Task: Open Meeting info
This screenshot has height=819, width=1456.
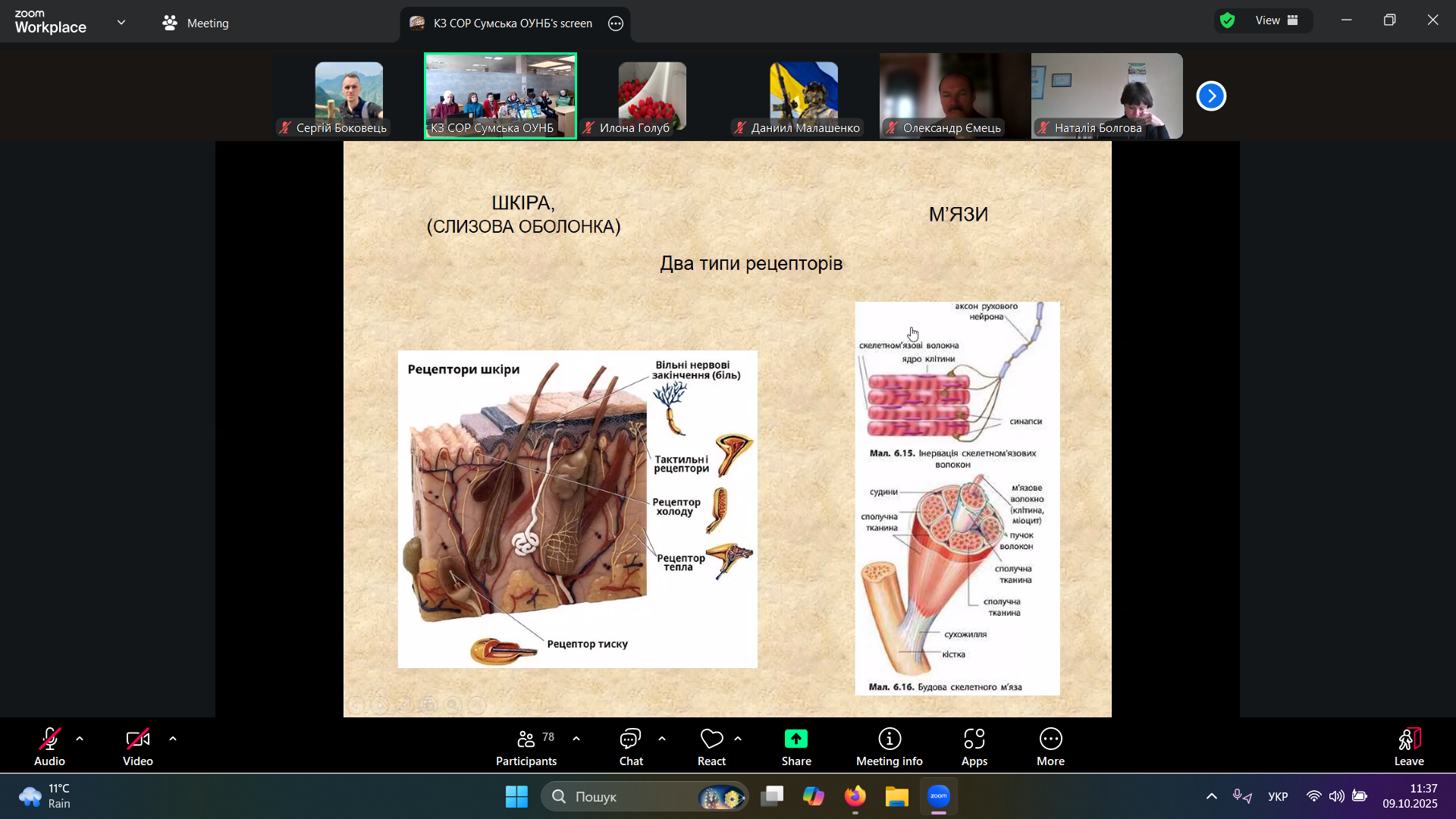Action: pyautogui.click(x=889, y=747)
